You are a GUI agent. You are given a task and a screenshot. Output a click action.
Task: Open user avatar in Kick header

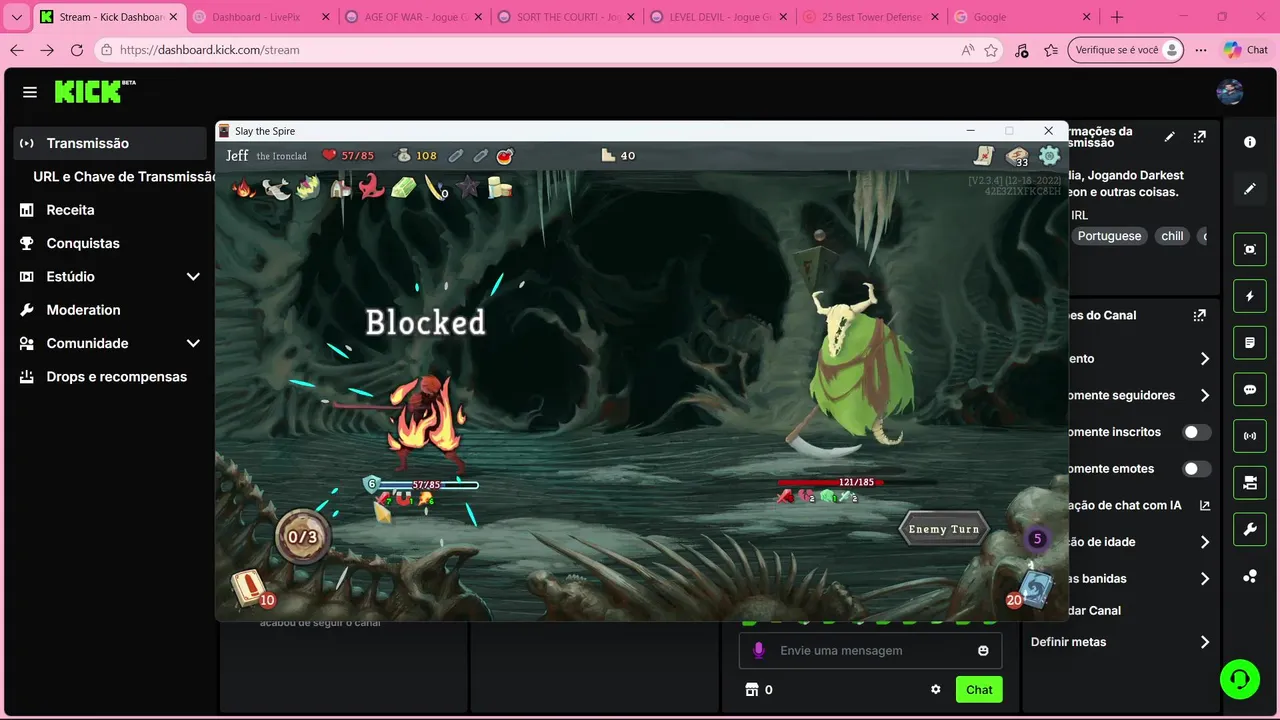pyautogui.click(x=1230, y=92)
